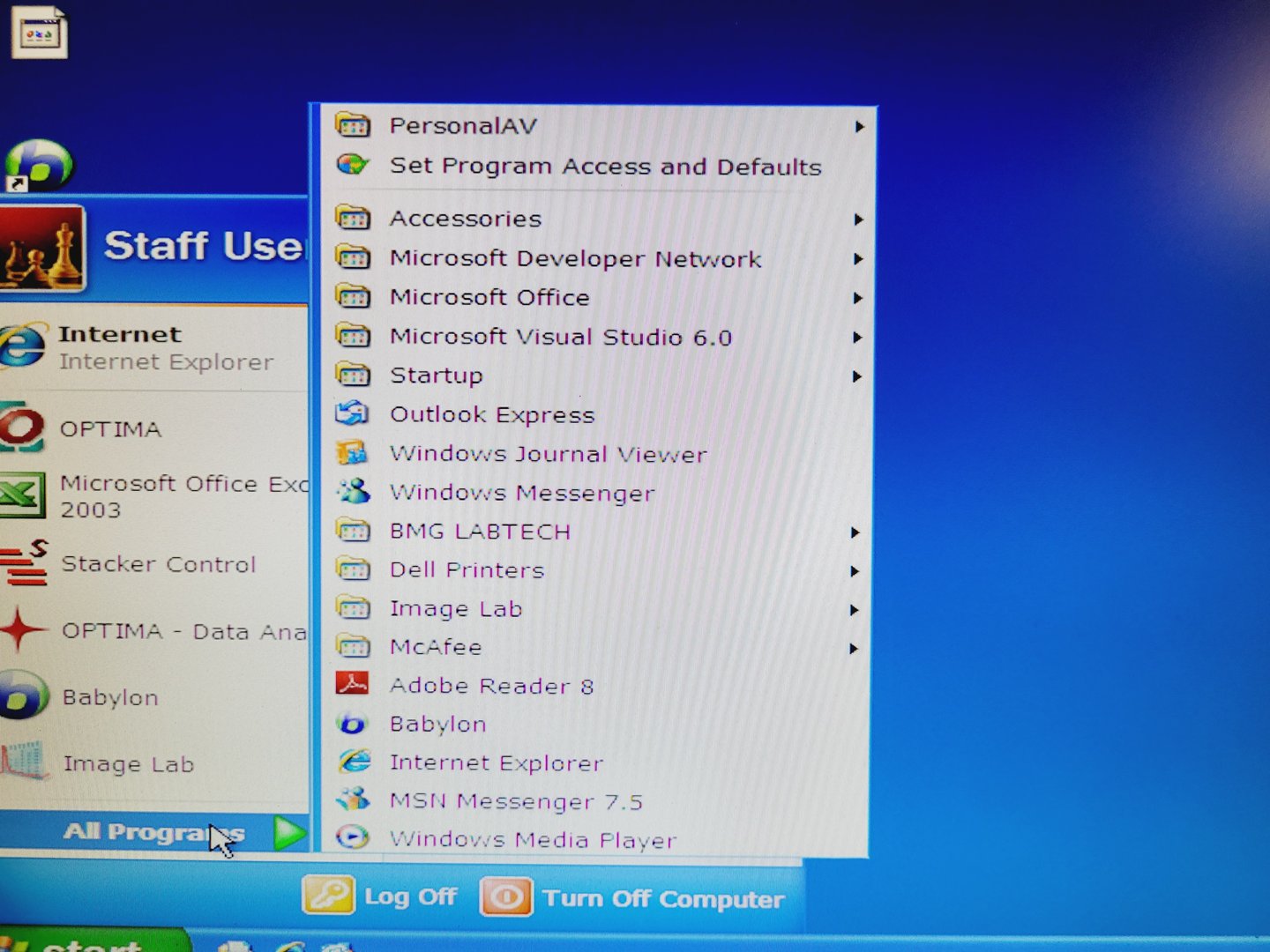Click the Microsoft Office folder icon
This screenshot has width=1270, height=952.
coord(353,296)
